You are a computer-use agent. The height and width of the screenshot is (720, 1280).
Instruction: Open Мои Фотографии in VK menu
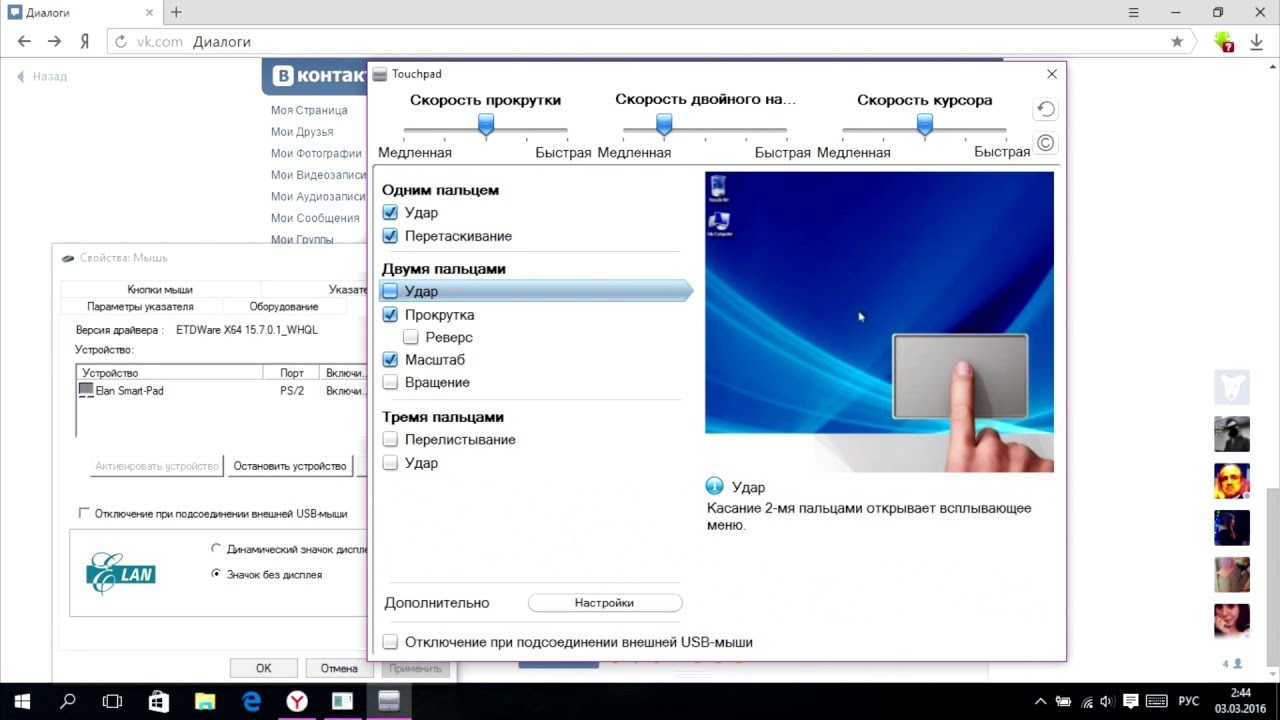pos(316,153)
